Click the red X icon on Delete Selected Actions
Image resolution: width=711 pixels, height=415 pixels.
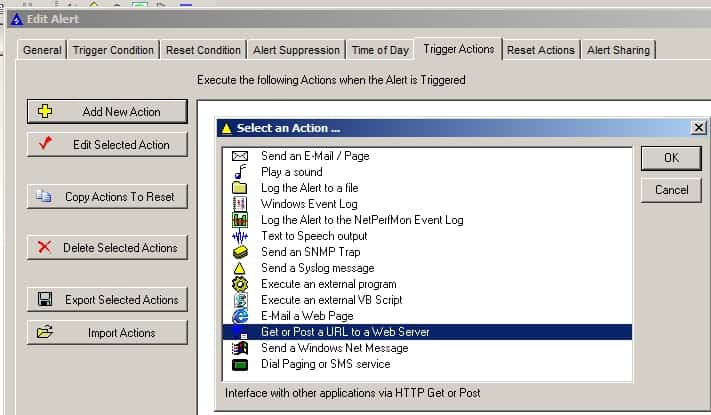(44, 247)
